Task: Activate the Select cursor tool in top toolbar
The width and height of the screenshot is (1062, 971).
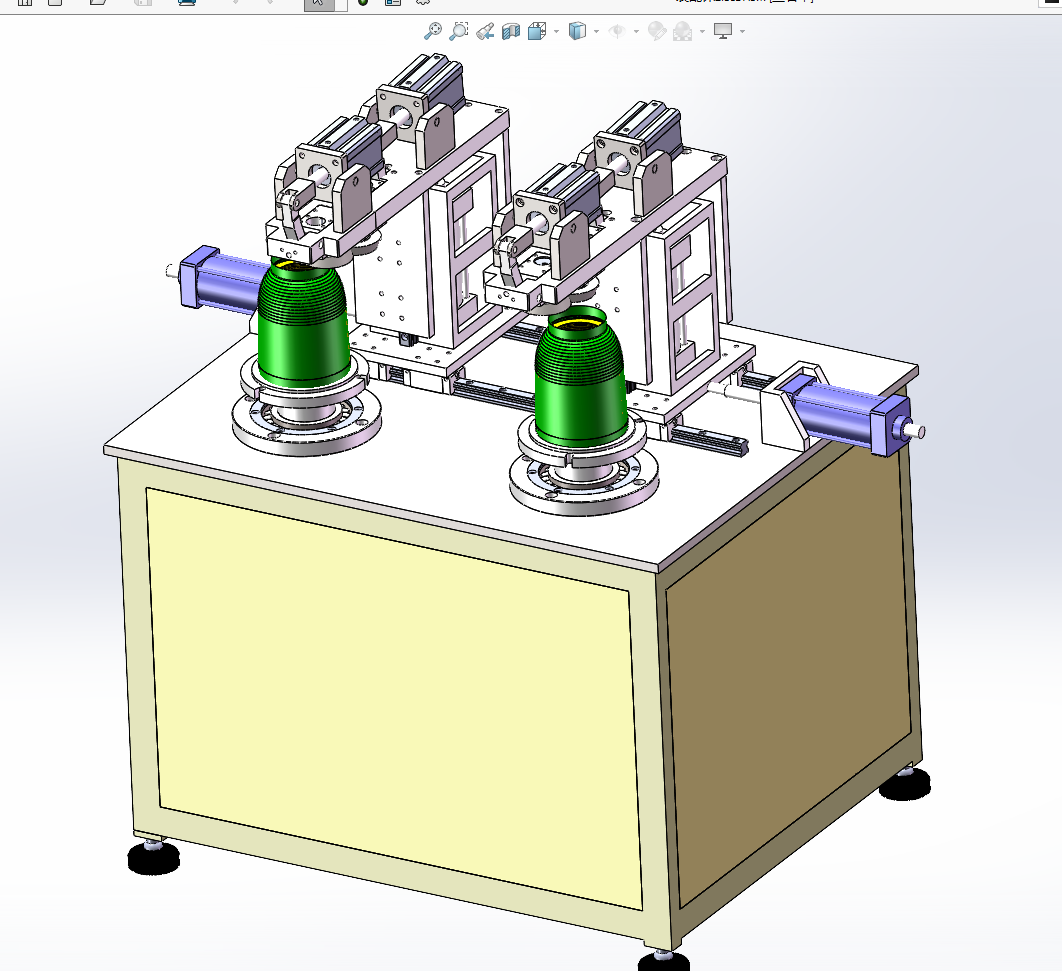Action: pyautogui.click(x=319, y=3)
